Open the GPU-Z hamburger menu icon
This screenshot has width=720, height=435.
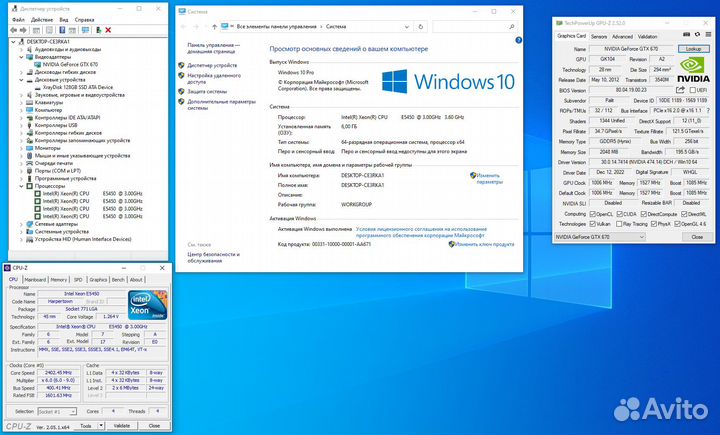(709, 34)
